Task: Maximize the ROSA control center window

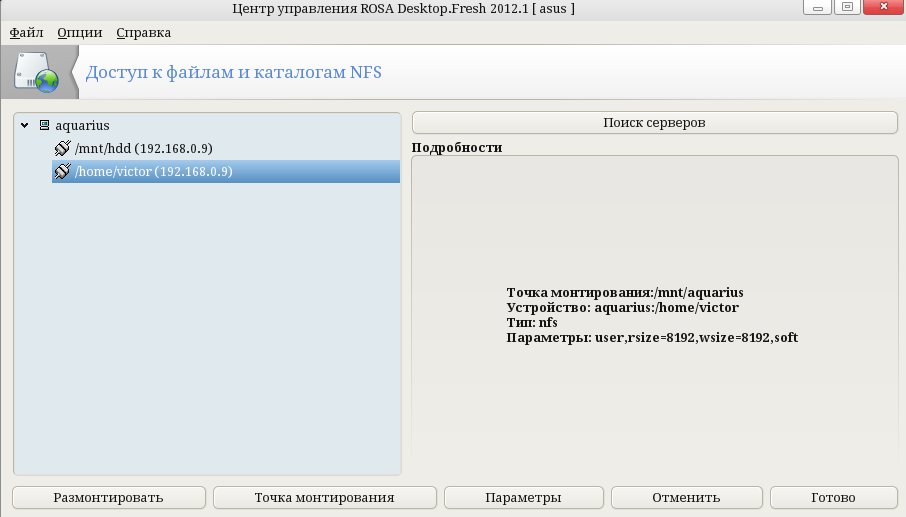Action: 847,7
